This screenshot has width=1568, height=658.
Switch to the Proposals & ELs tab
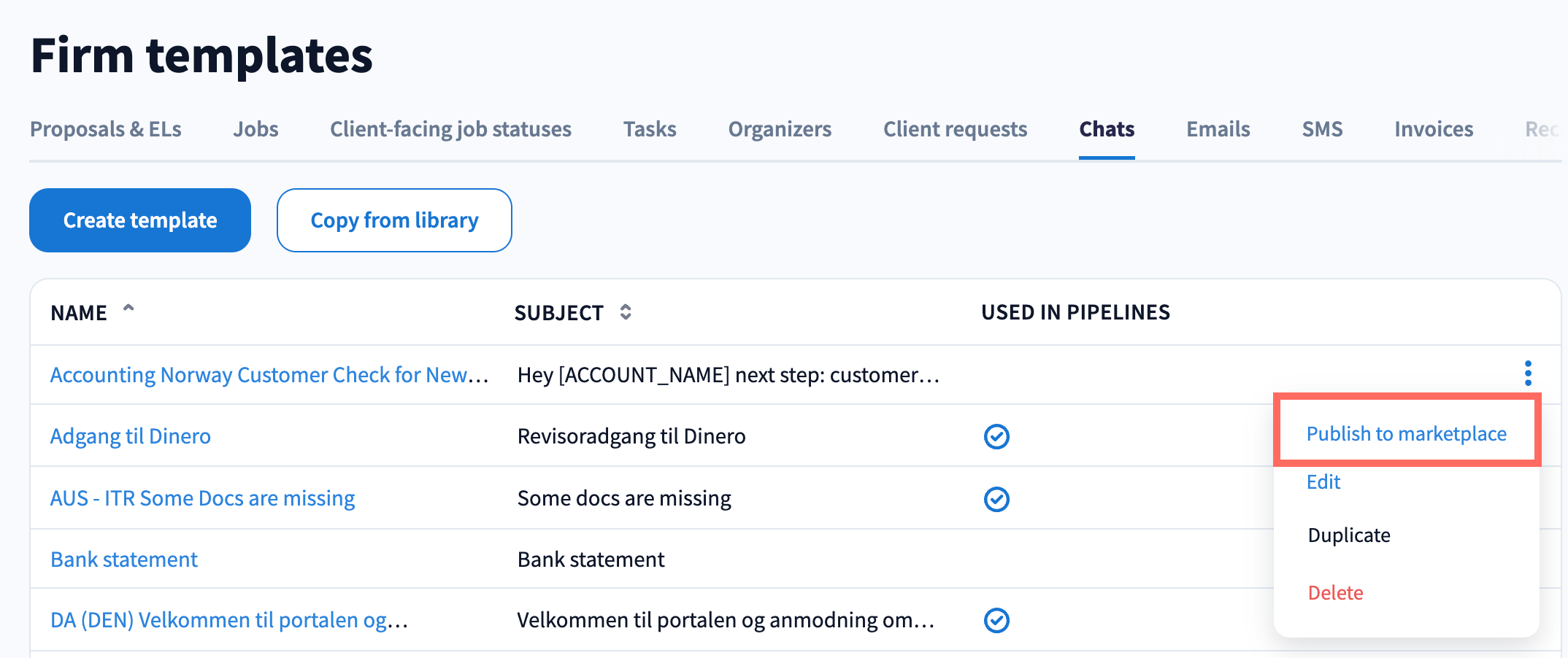pyautogui.click(x=106, y=129)
